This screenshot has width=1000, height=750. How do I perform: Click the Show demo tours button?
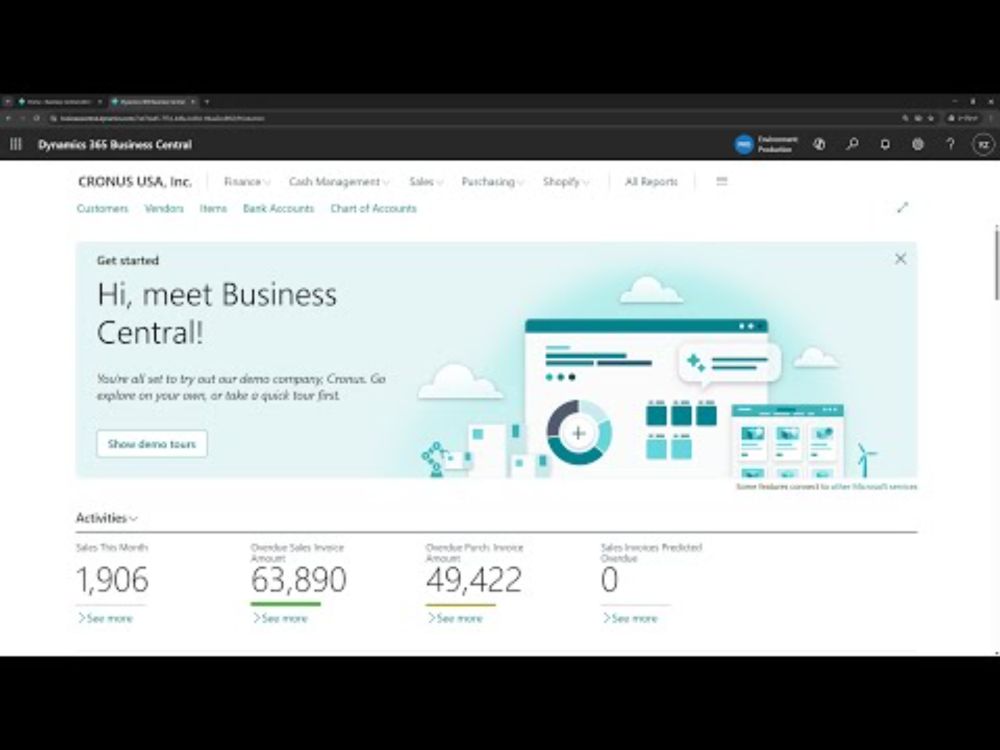pyautogui.click(x=152, y=444)
